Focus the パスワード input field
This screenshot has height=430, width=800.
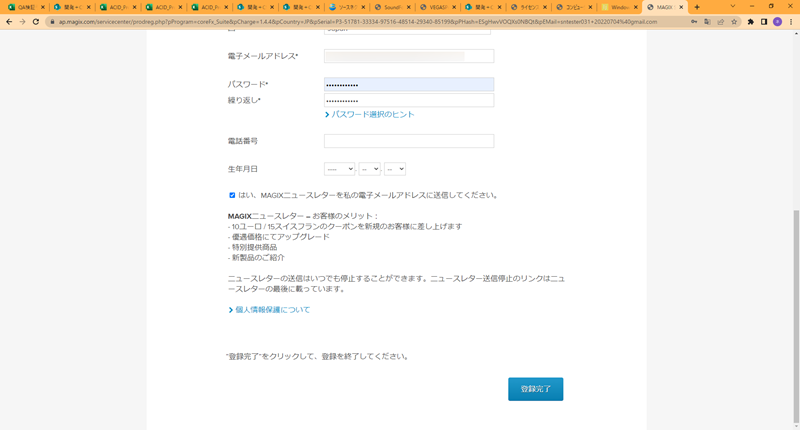tap(409, 85)
